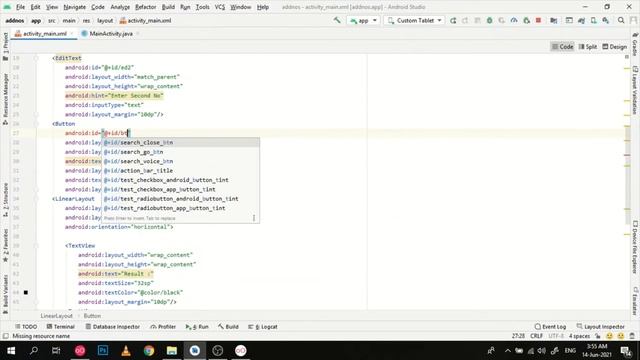Click the Make Project hammer icon
The width and height of the screenshot is (640, 360).
[x=337, y=20]
